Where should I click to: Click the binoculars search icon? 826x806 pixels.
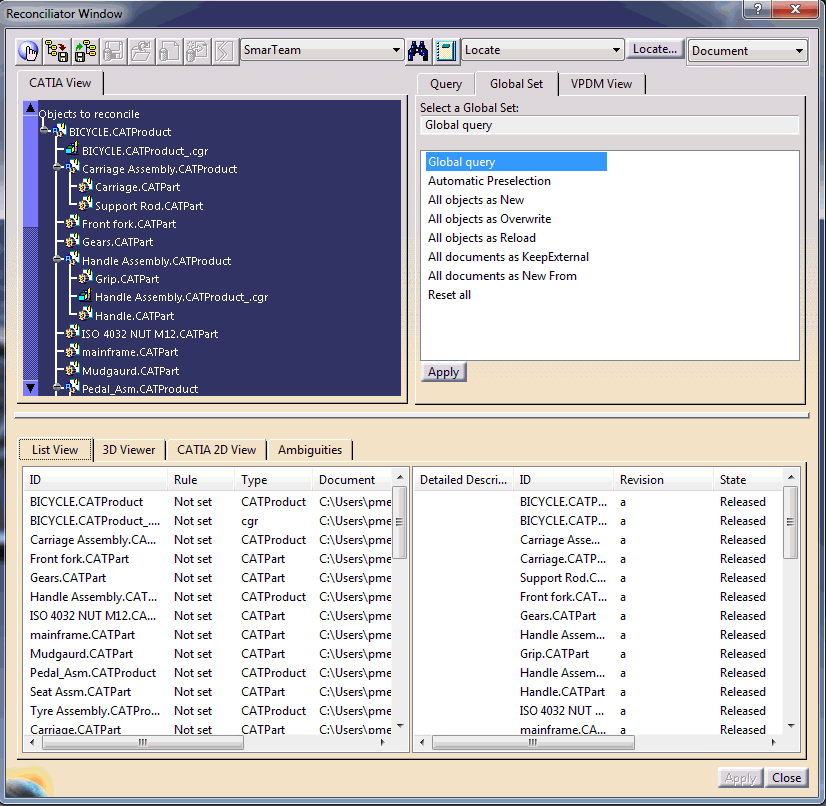[x=419, y=50]
